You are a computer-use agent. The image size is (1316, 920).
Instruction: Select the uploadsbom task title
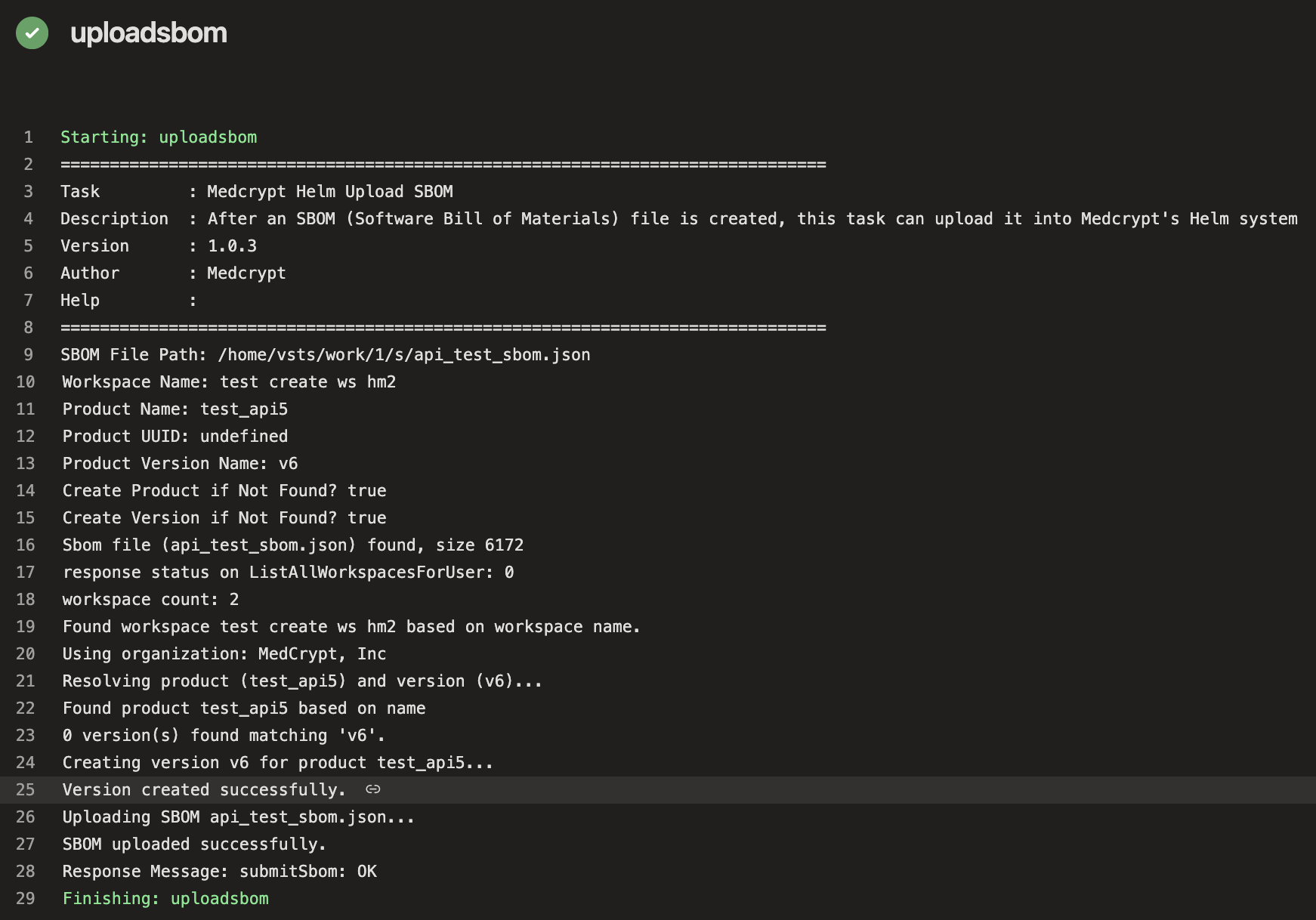point(149,33)
